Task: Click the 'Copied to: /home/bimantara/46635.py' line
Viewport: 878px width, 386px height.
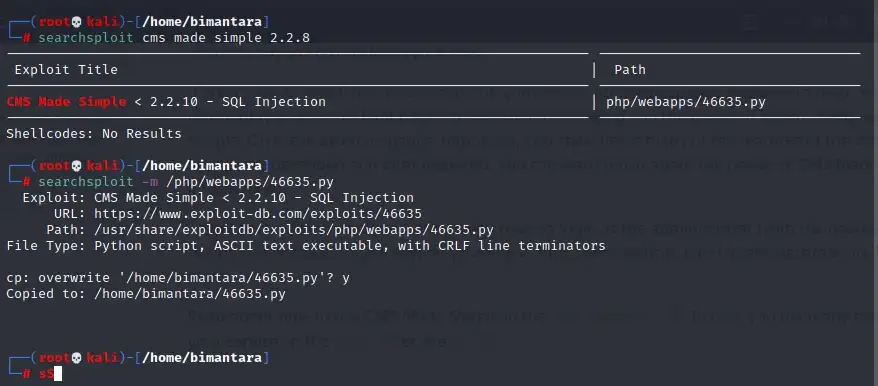Action: [146, 294]
